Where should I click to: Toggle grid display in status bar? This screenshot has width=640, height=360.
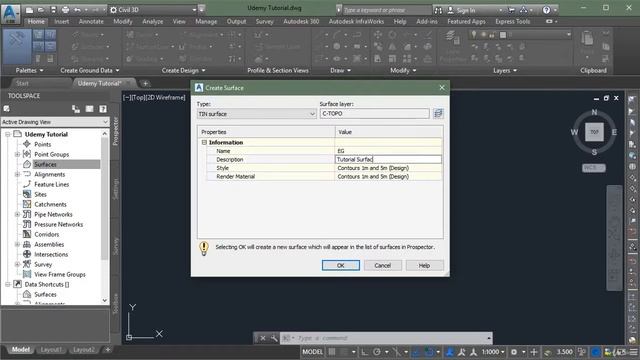[332, 351]
